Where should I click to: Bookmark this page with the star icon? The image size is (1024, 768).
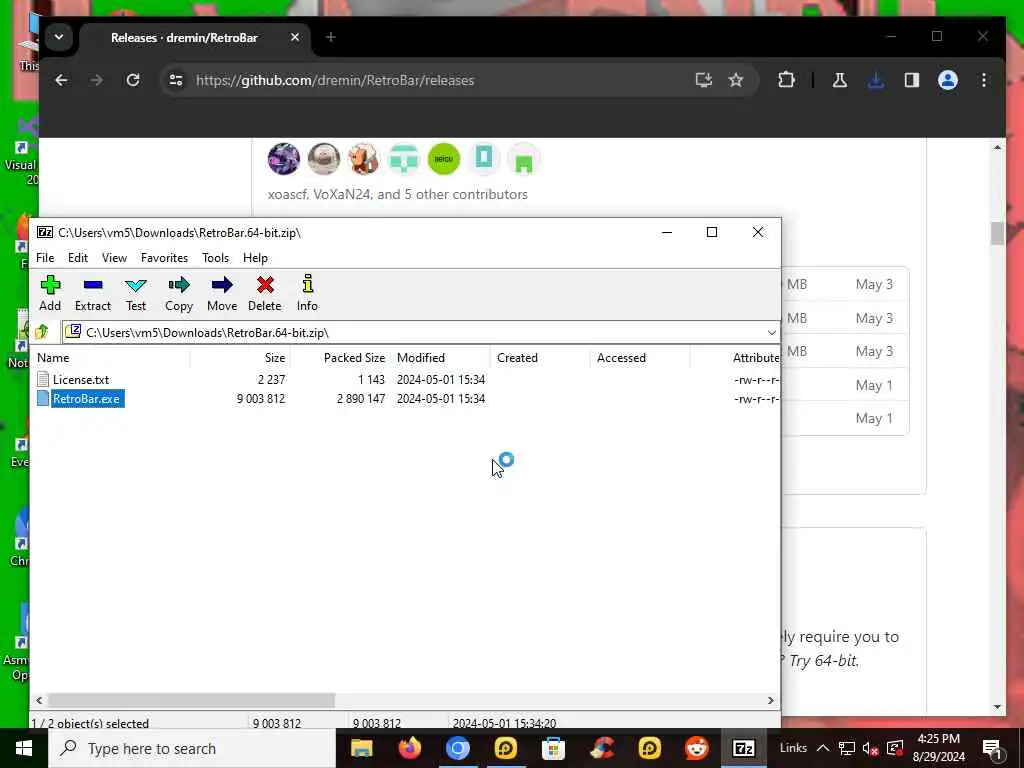point(736,80)
